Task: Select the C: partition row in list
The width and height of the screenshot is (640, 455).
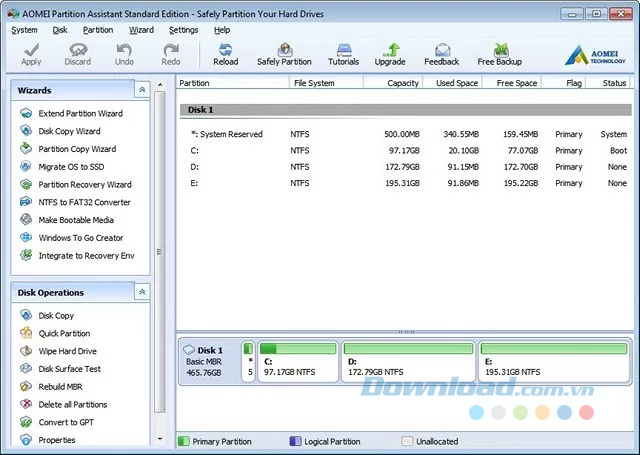Action: (x=406, y=151)
